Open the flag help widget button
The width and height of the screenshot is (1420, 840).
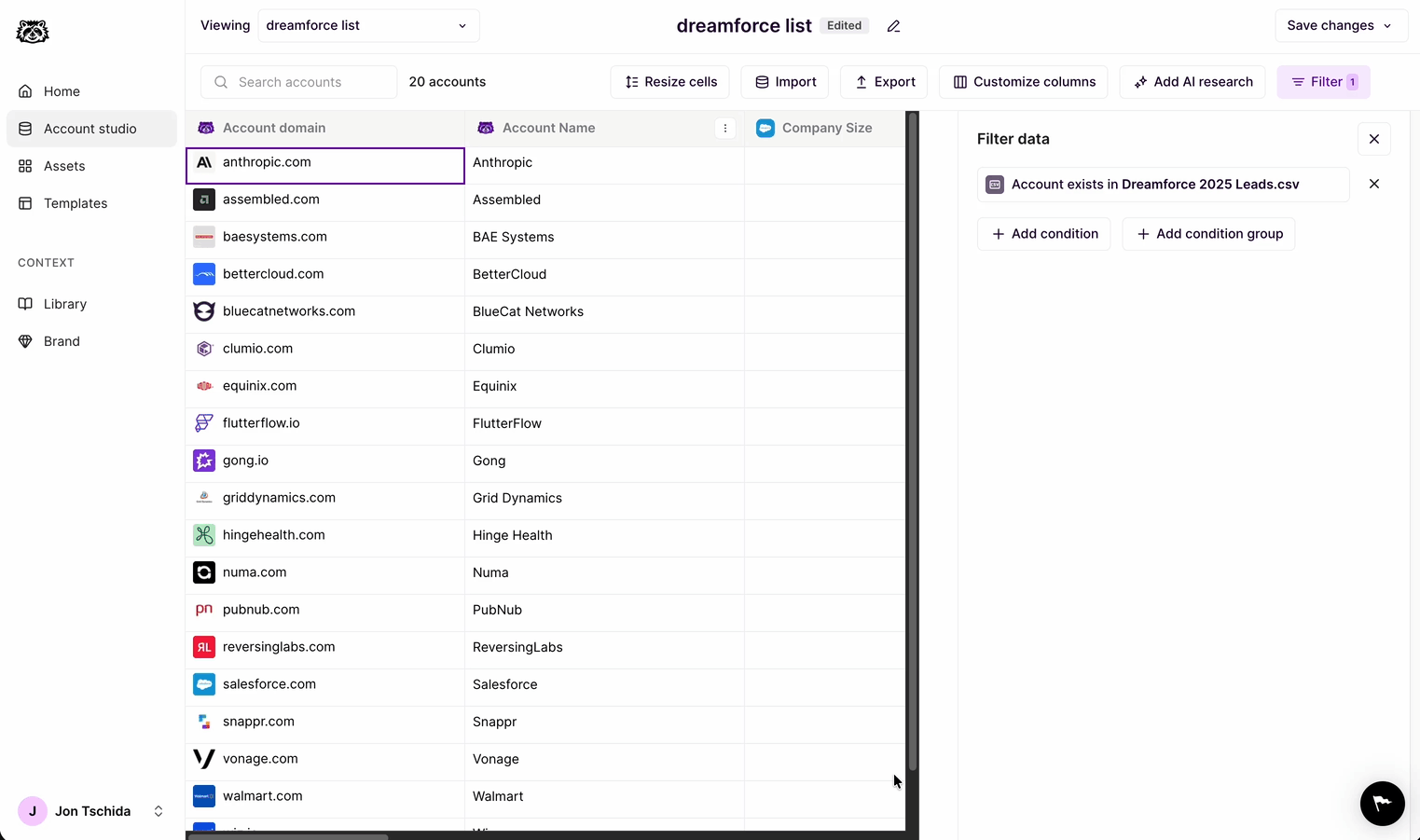(x=1383, y=804)
